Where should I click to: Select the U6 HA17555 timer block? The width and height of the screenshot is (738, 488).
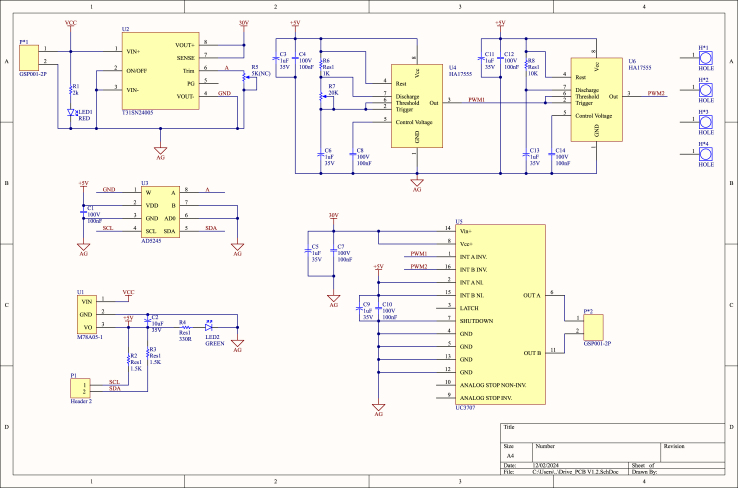point(597,99)
